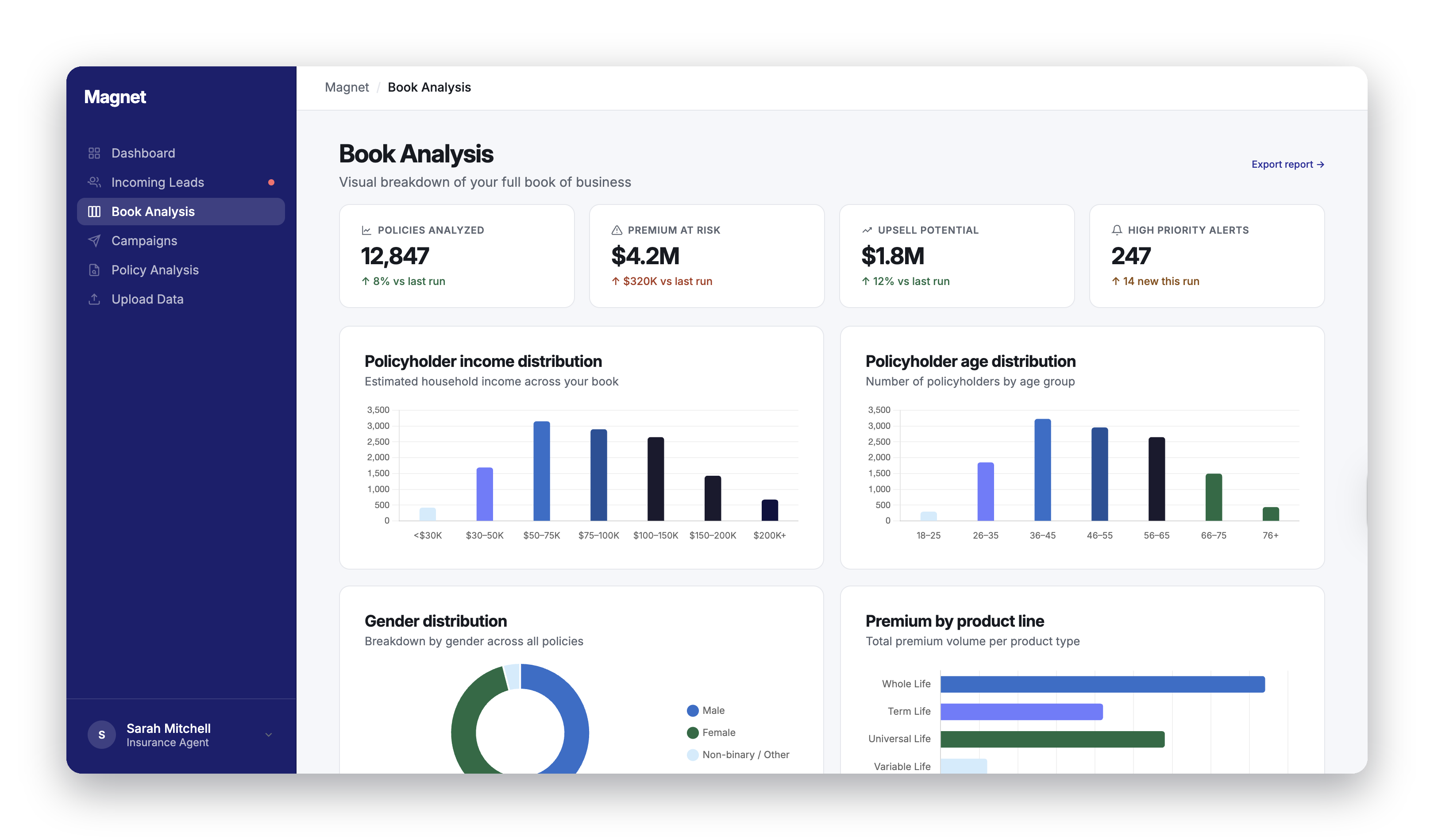
Task: Click the 18–25 age group bar
Action: click(929, 516)
